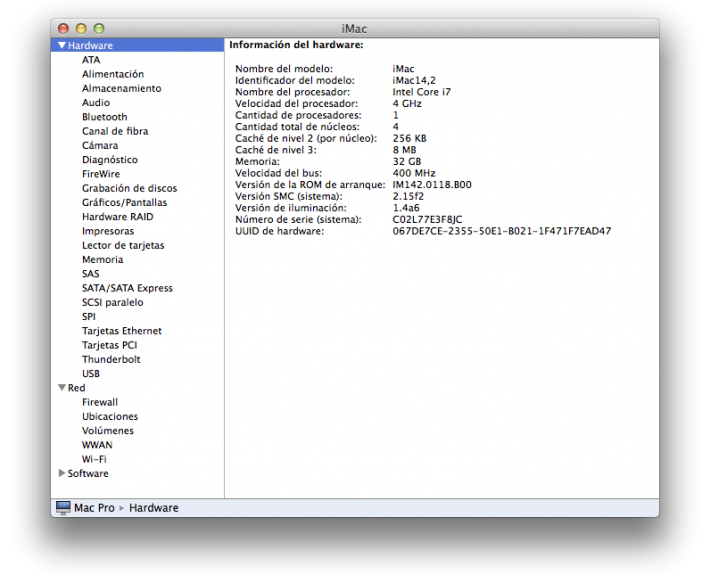Select Audio hardware entry
This screenshot has height=575, width=710.
(x=96, y=102)
